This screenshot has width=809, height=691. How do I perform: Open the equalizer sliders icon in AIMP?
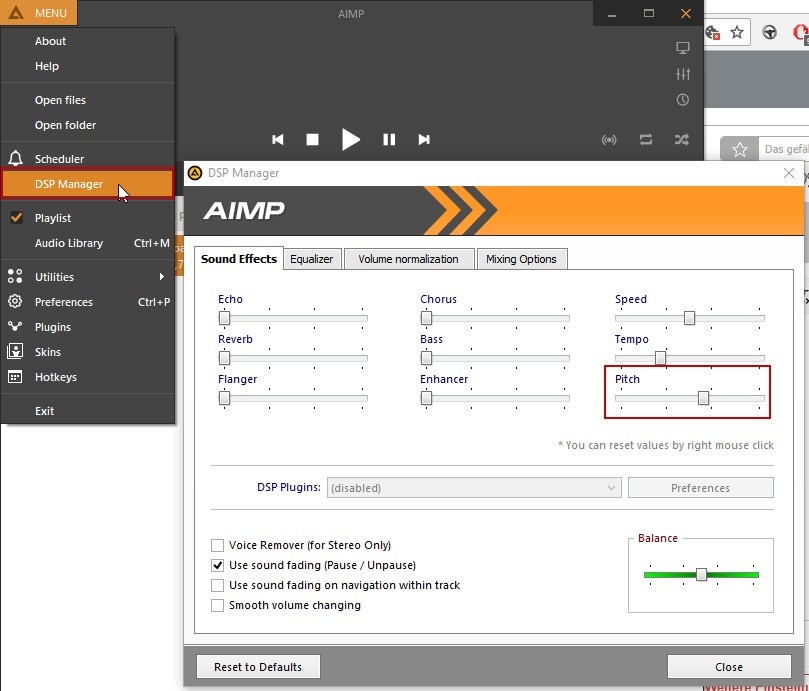683,74
